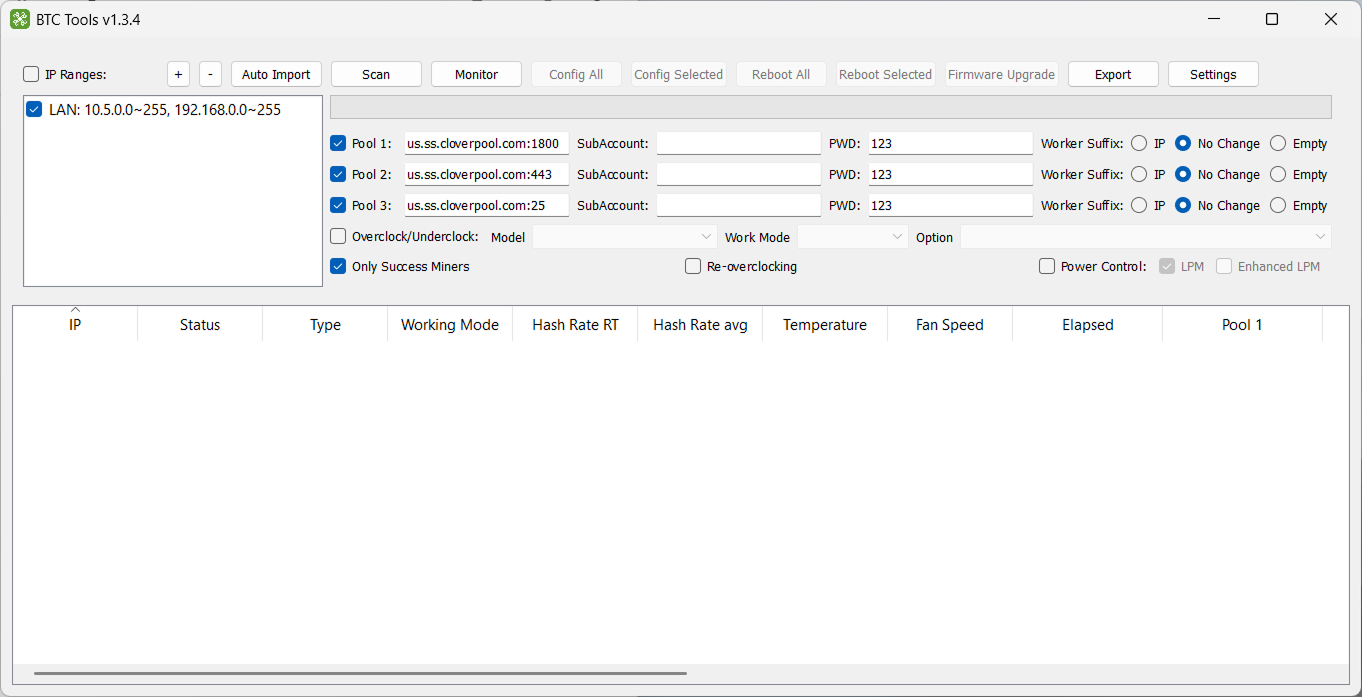Sort by Elapsed column header
Image resolution: width=1362 pixels, height=697 pixels.
tap(1088, 324)
